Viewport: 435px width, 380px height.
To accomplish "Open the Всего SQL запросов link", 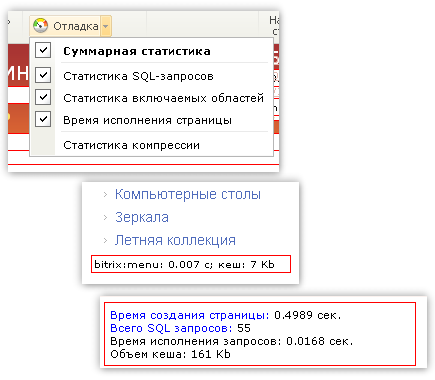I will [171, 328].
